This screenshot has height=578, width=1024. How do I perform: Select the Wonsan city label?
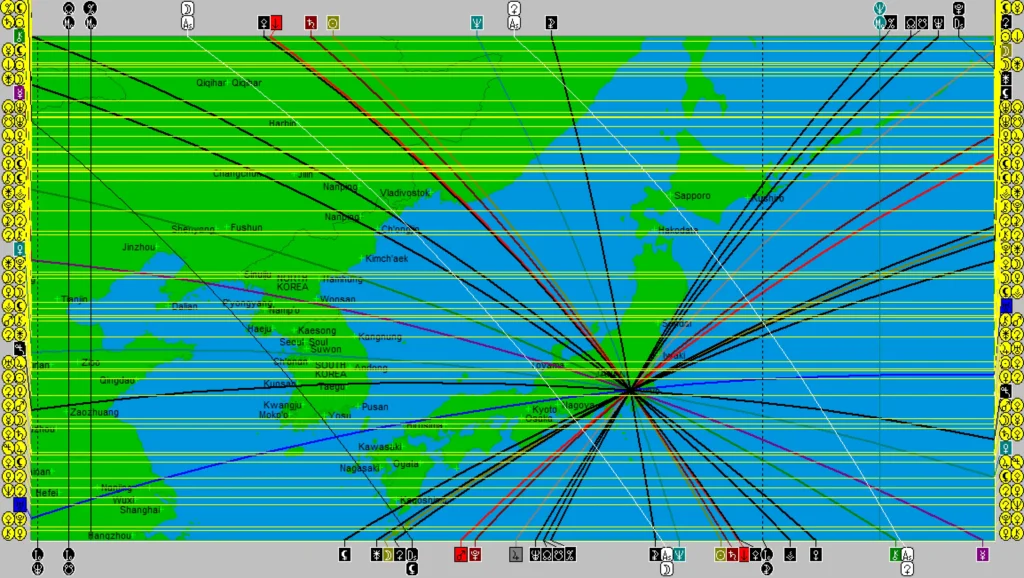[338, 299]
